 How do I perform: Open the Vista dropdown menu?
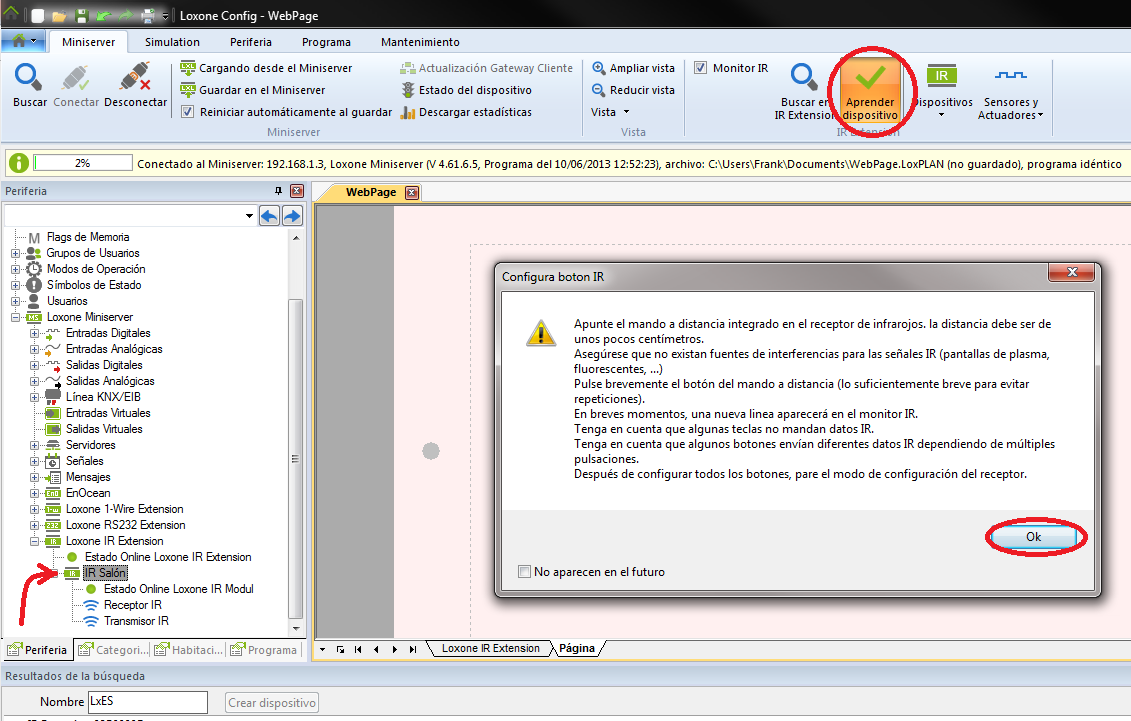610,112
